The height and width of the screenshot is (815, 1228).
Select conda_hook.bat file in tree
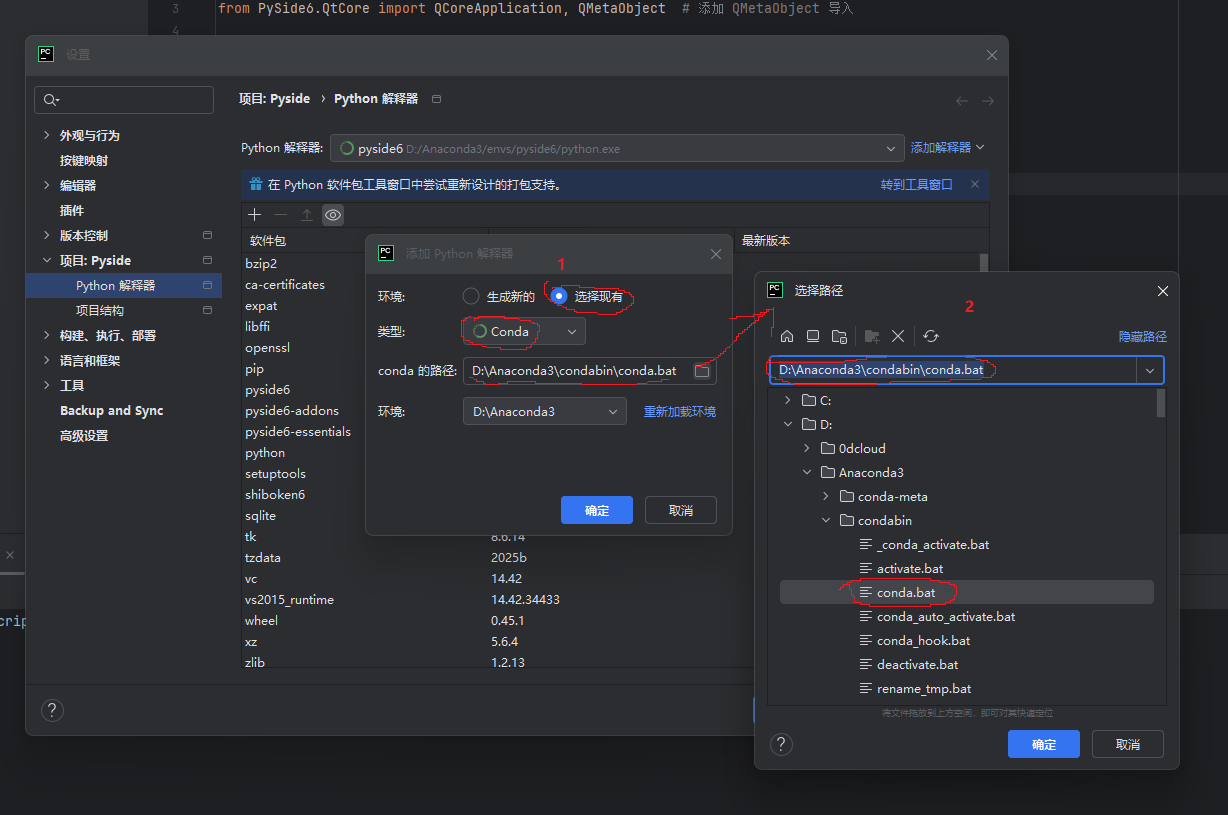click(x=923, y=640)
